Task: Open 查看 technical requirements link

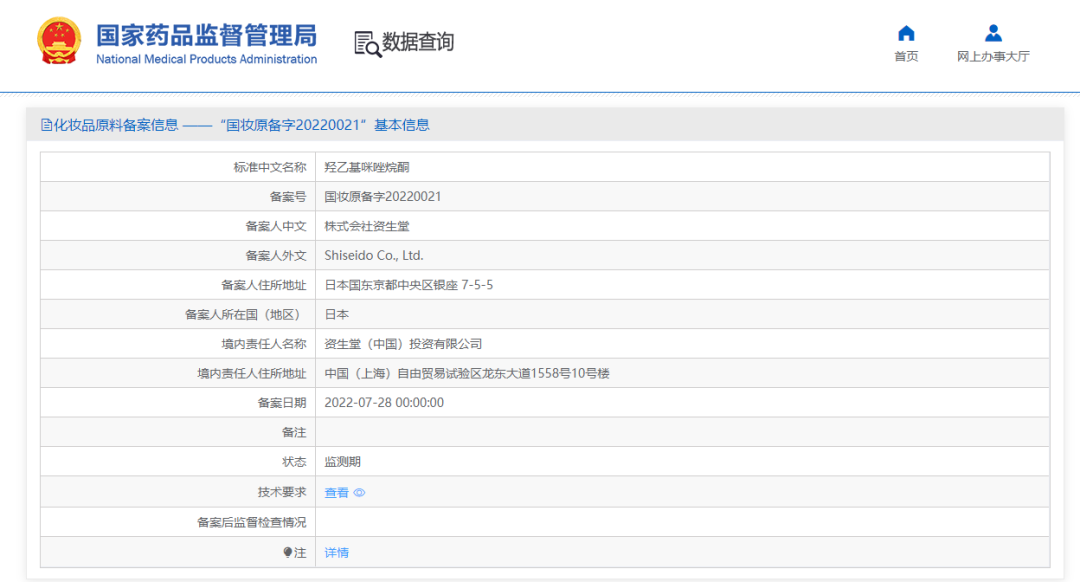Action: click(337, 492)
